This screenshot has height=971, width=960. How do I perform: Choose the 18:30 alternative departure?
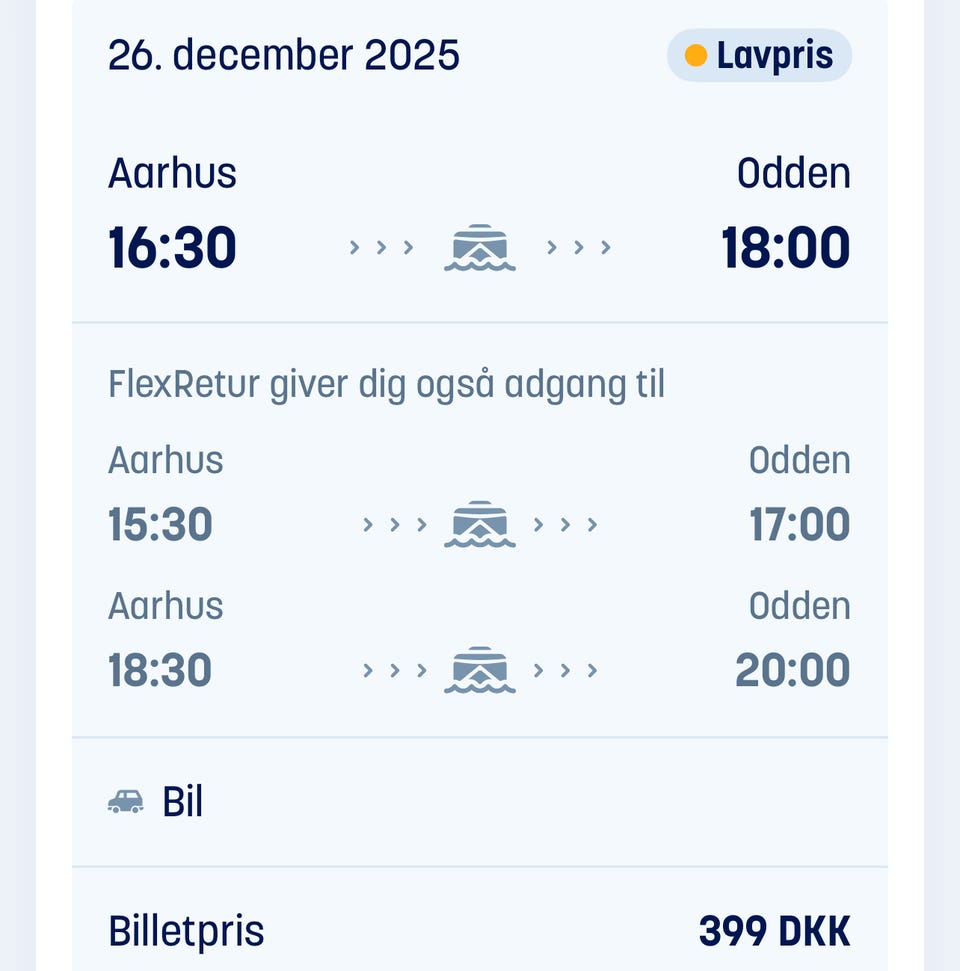tap(160, 670)
